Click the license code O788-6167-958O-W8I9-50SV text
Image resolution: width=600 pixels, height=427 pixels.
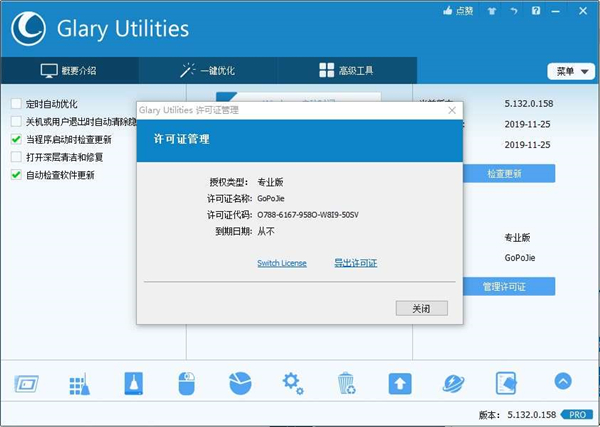point(308,215)
